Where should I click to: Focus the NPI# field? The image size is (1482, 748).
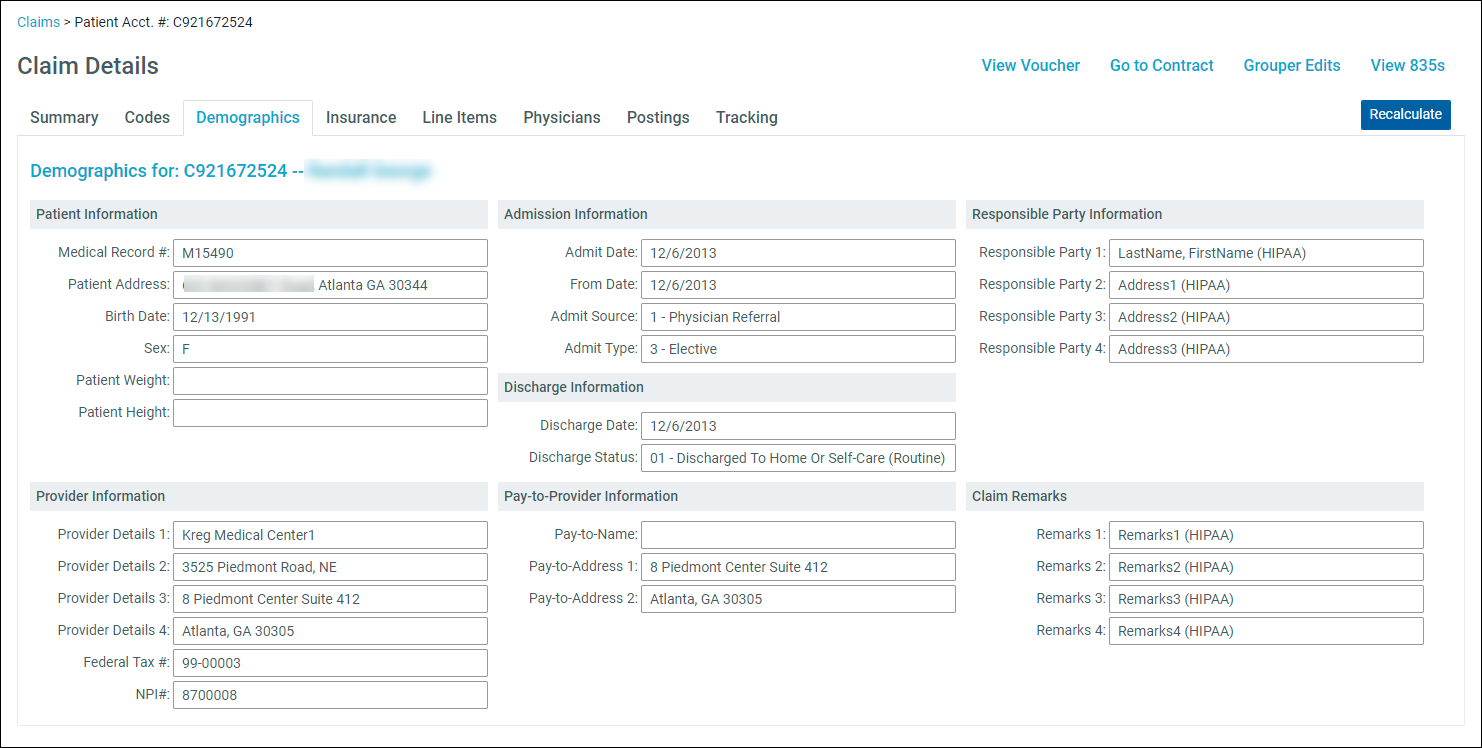pos(330,695)
